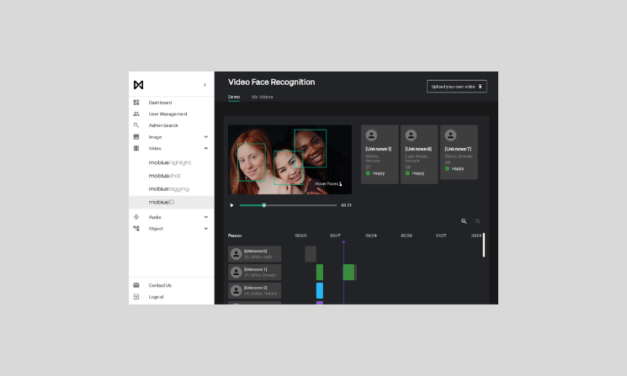Click the Audio section icon
Viewport: 627px width, 376px height.
point(136,217)
